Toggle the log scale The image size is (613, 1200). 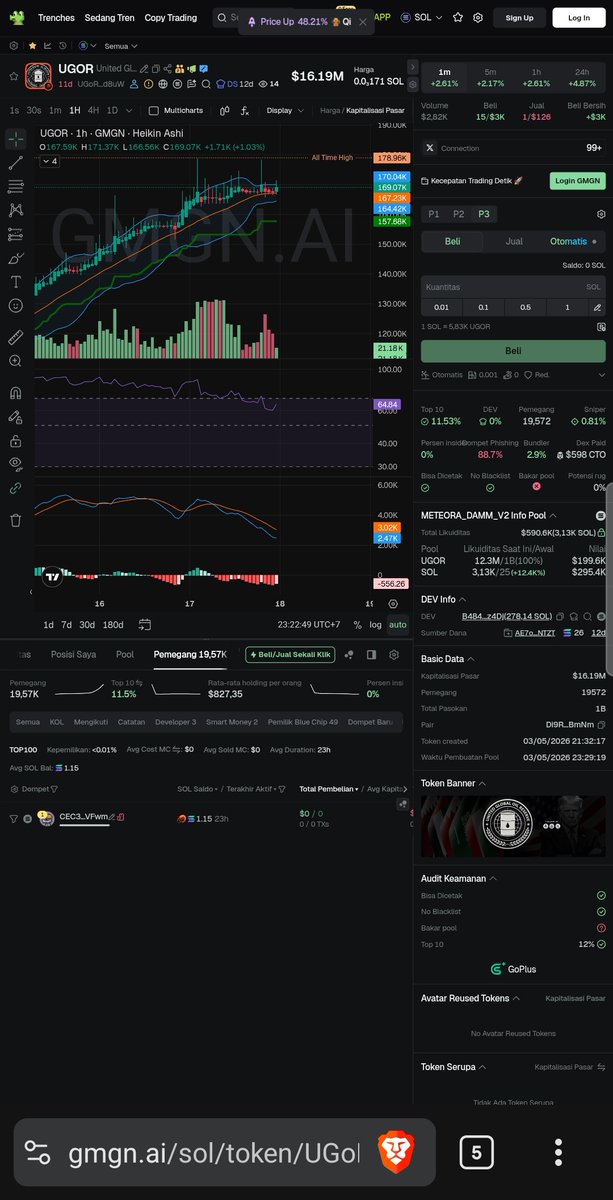coord(375,625)
